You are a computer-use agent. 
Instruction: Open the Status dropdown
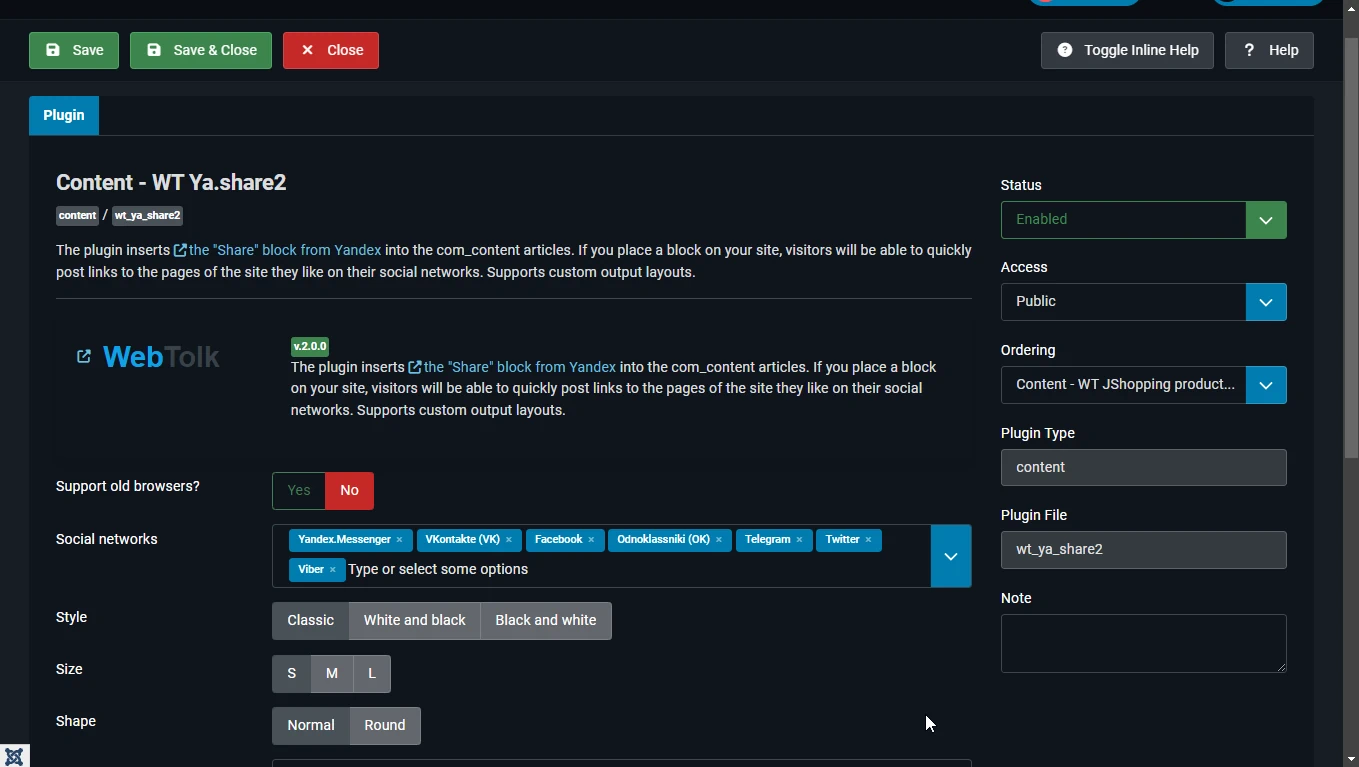tap(1143, 220)
